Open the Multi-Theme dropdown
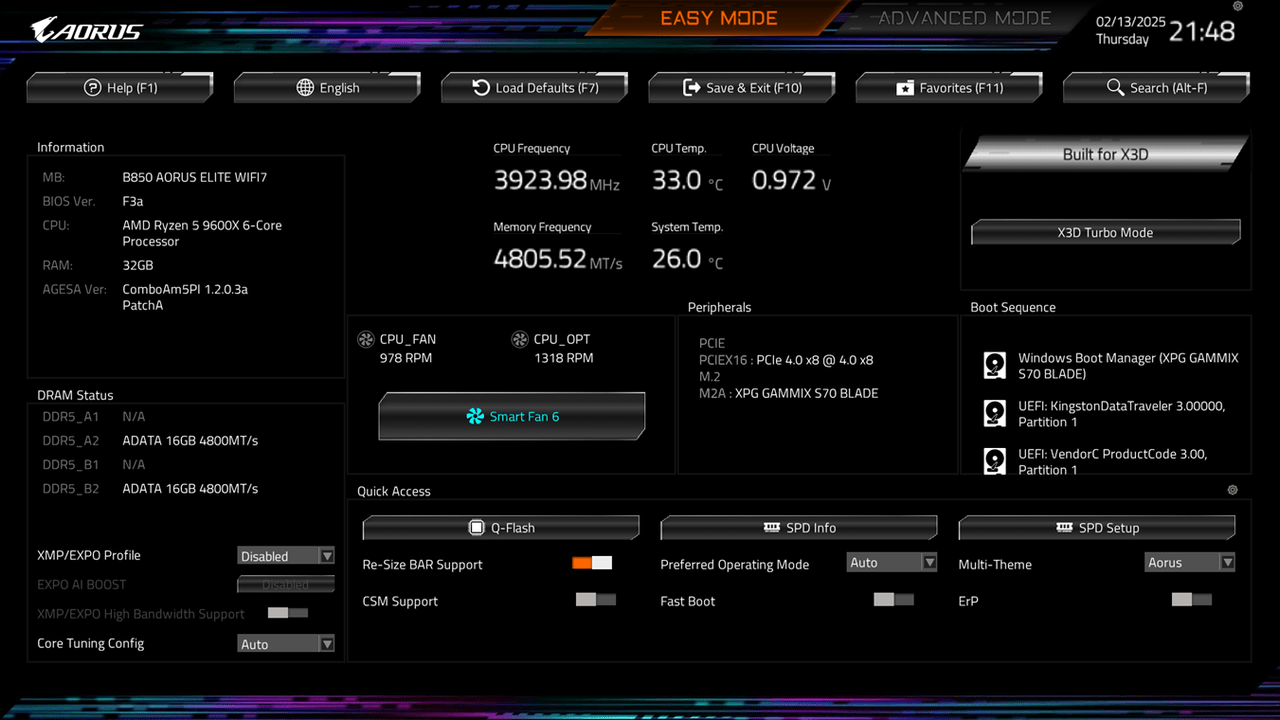This screenshot has height=720, width=1280. click(x=1189, y=562)
